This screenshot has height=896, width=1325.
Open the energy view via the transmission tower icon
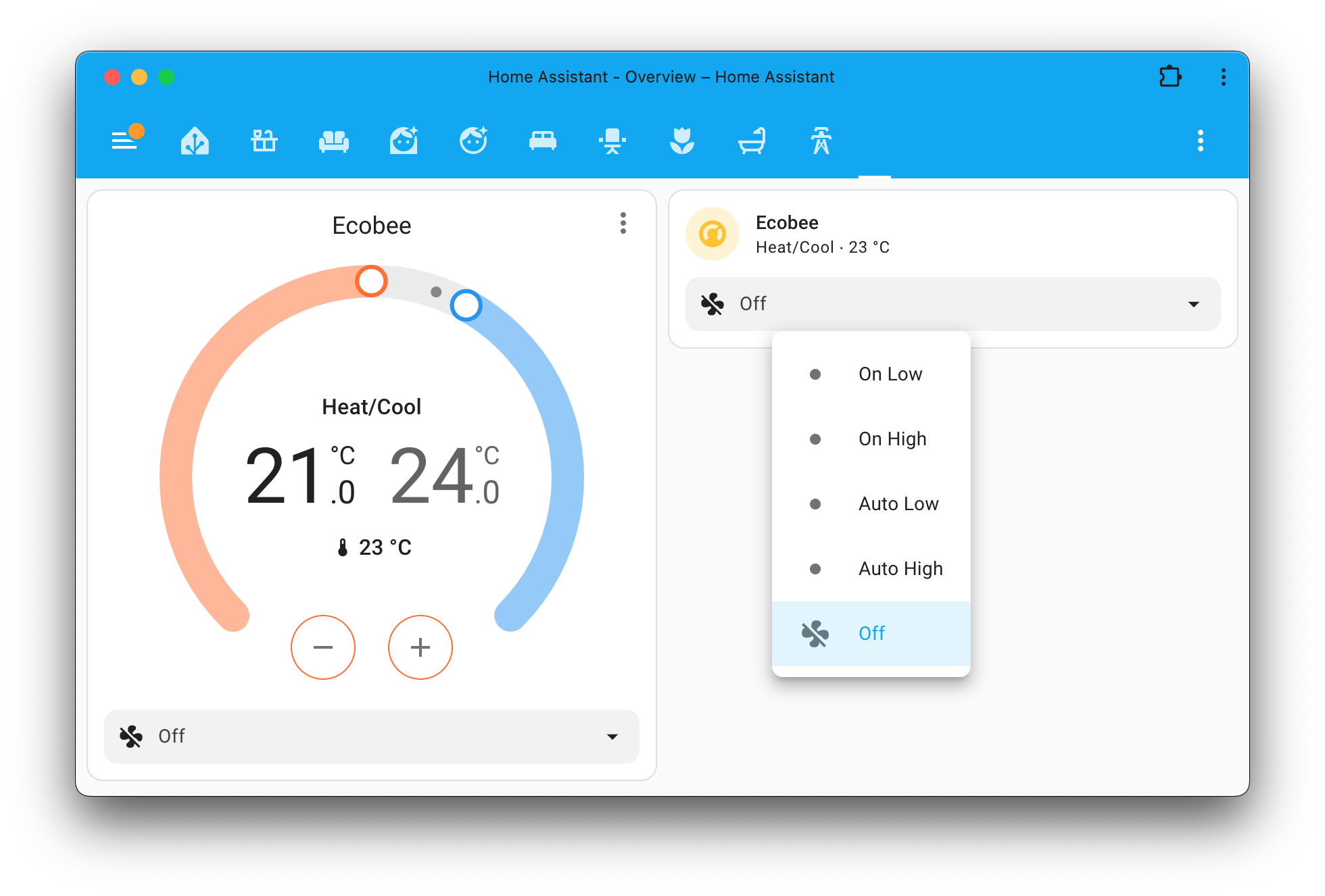pos(821,141)
